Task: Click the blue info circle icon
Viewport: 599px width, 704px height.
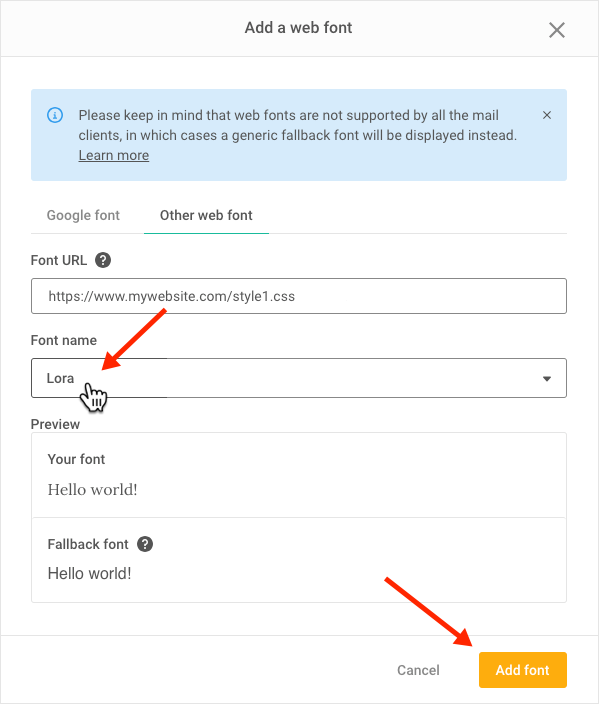Action: [55, 115]
